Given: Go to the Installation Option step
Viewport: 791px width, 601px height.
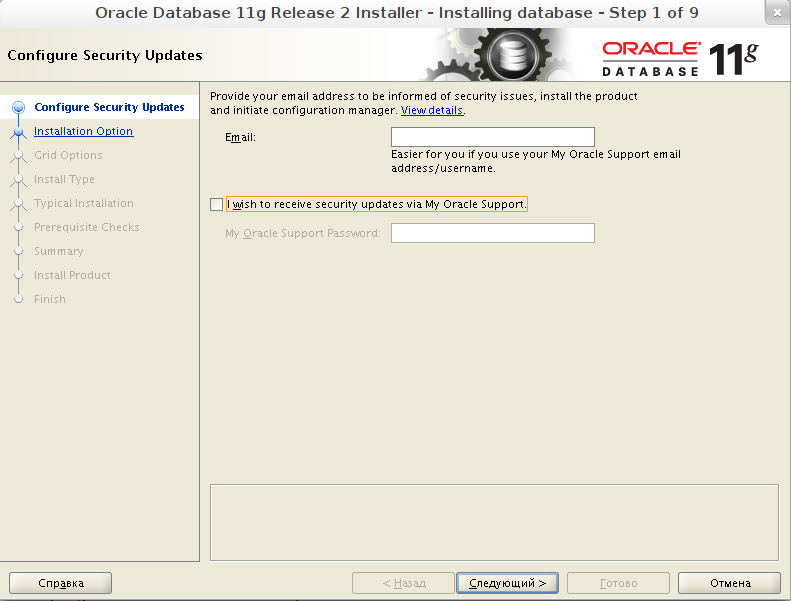Looking at the screenshot, I should pos(83,131).
